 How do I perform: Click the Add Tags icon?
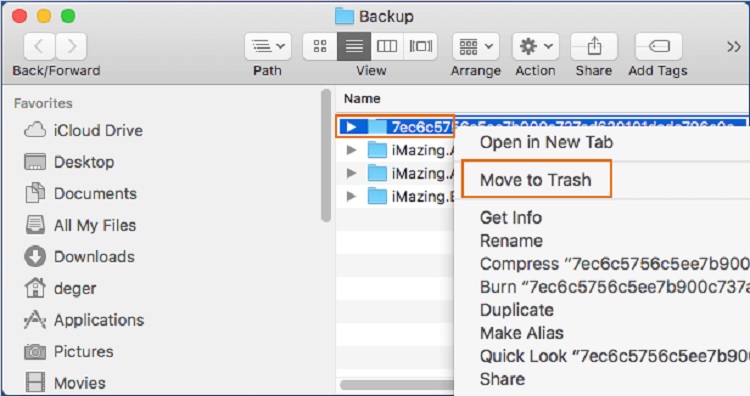(658, 46)
